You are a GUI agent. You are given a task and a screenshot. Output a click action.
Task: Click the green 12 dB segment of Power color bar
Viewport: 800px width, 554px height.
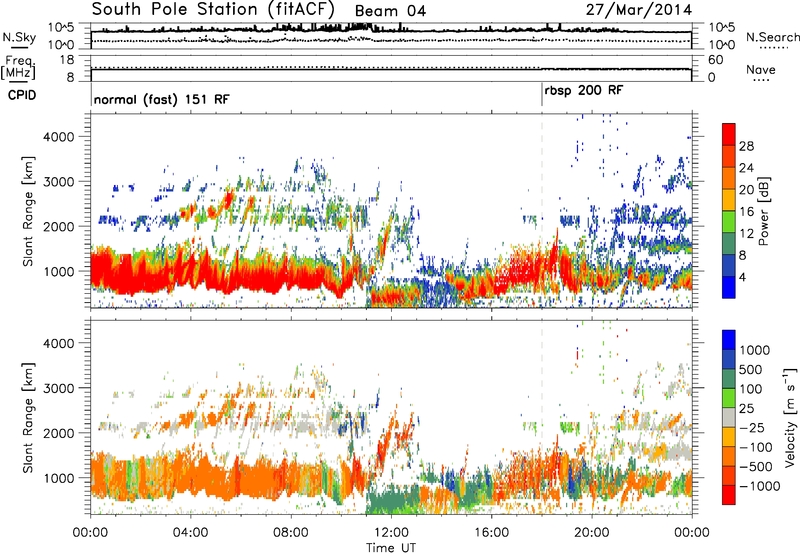click(729, 222)
